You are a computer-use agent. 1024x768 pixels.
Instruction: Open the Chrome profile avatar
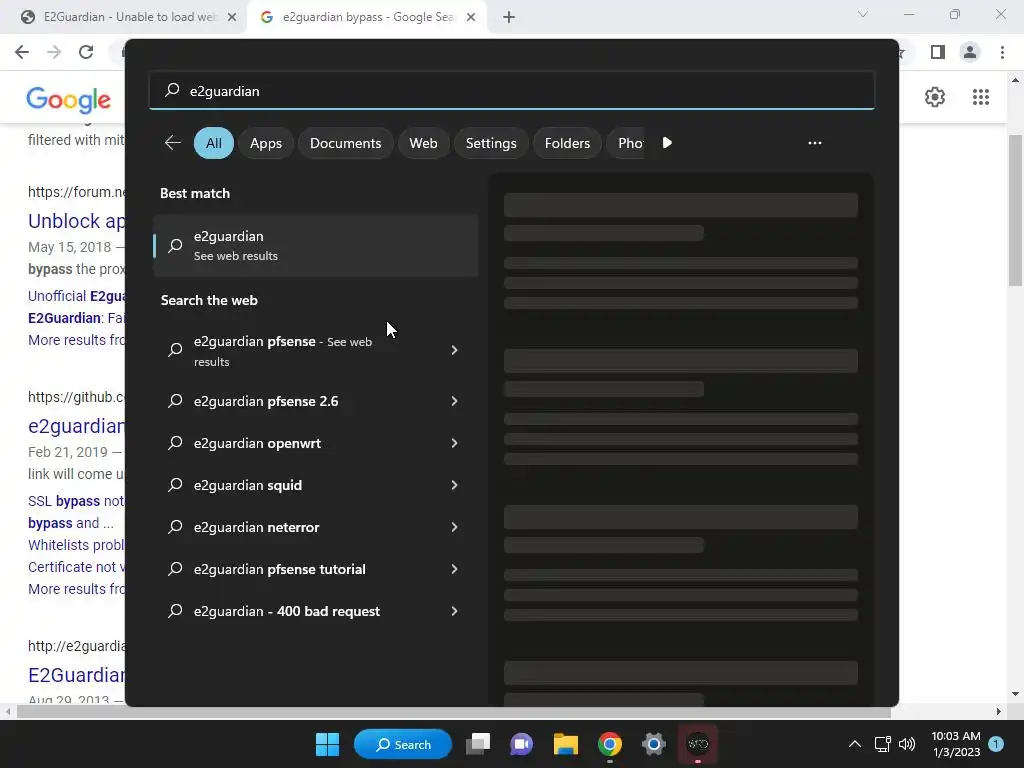pyautogui.click(x=970, y=52)
